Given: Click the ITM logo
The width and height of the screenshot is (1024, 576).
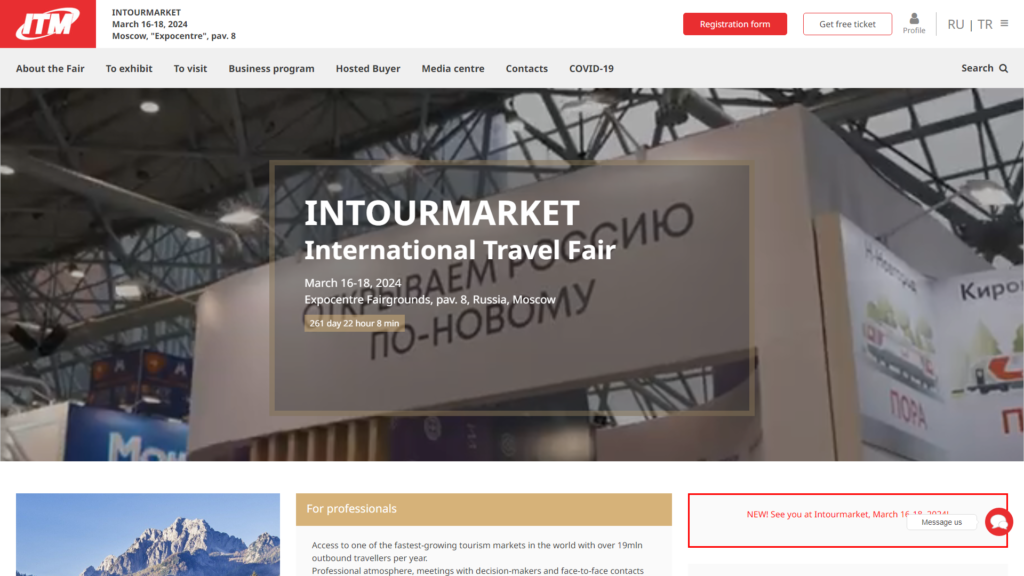Looking at the screenshot, I should [x=48, y=24].
